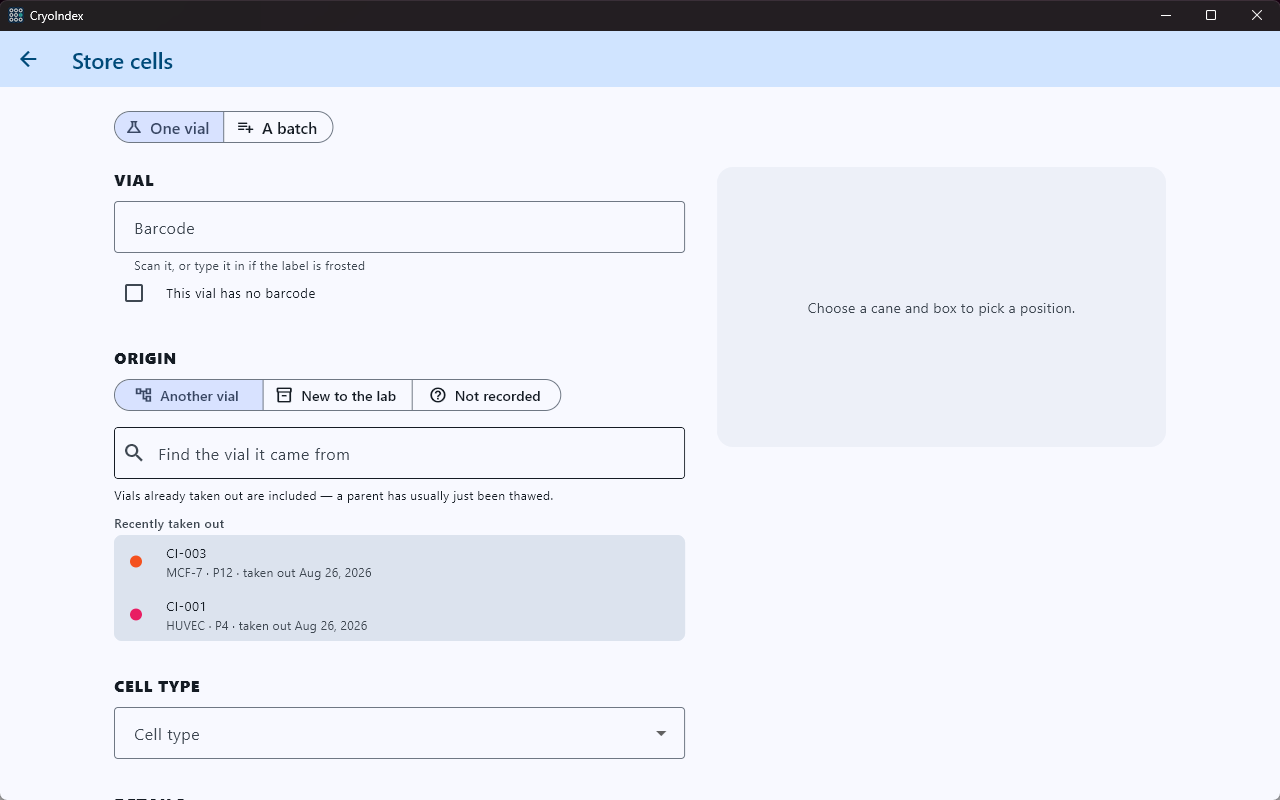Open the Cell type dropdown arrow
This screenshot has width=1280, height=800.
[x=661, y=733]
